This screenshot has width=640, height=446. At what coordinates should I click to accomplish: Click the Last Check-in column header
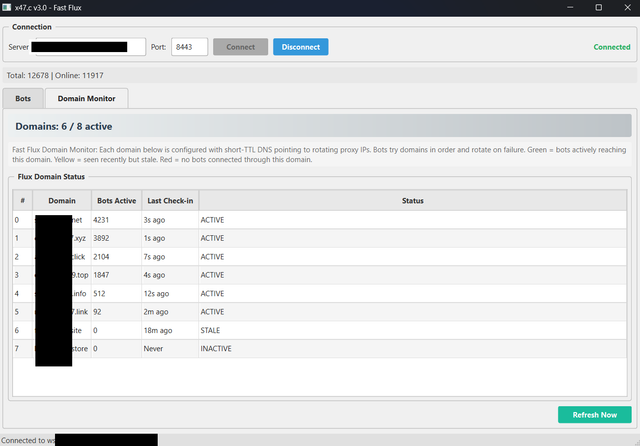tap(170, 200)
